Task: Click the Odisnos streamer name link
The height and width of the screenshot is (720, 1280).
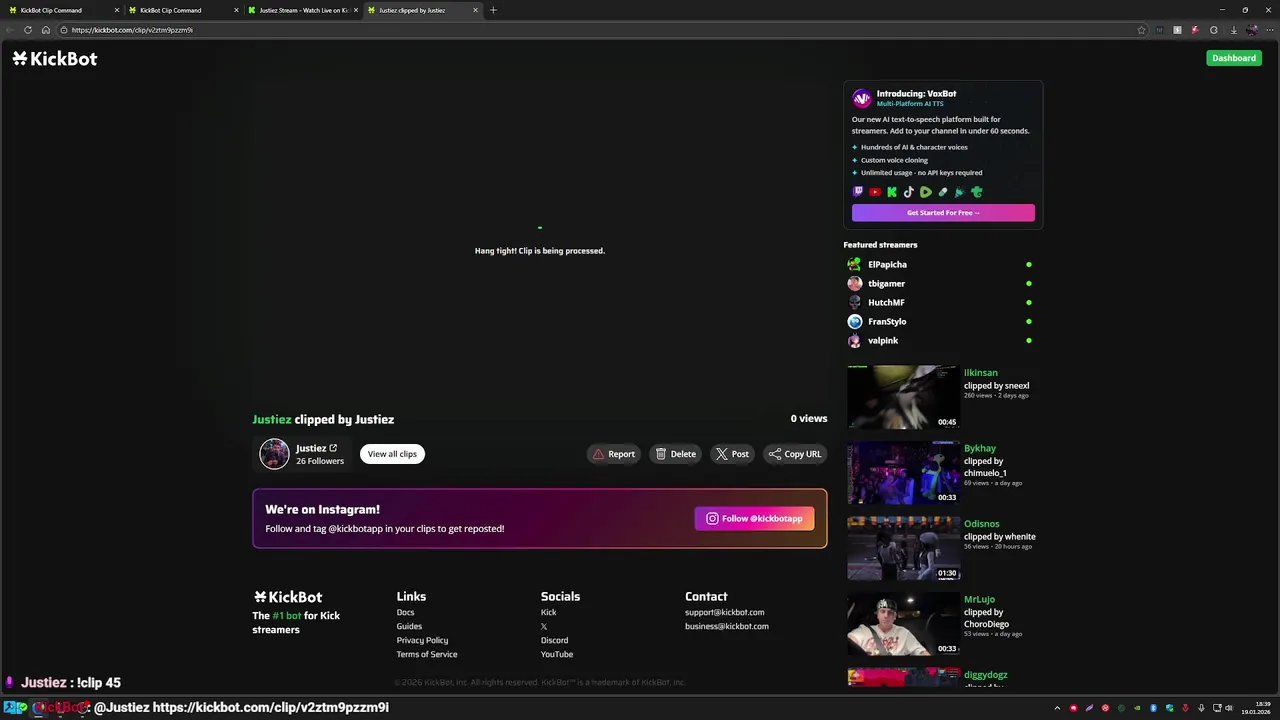Action: click(x=981, y=524)
